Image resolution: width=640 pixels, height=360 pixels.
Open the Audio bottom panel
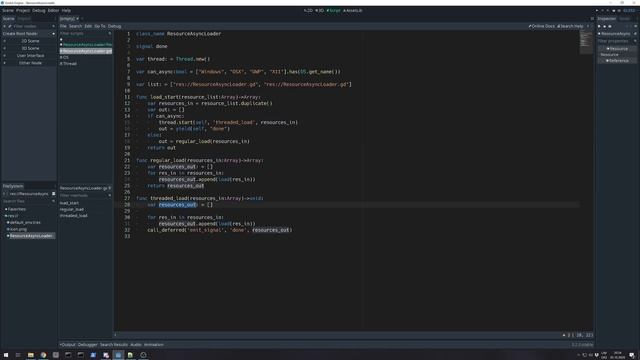click(x=136, y=345)
